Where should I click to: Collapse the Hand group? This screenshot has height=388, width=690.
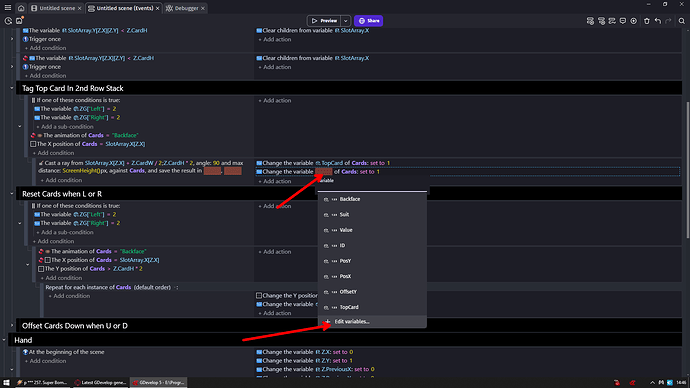pos(4,340)
